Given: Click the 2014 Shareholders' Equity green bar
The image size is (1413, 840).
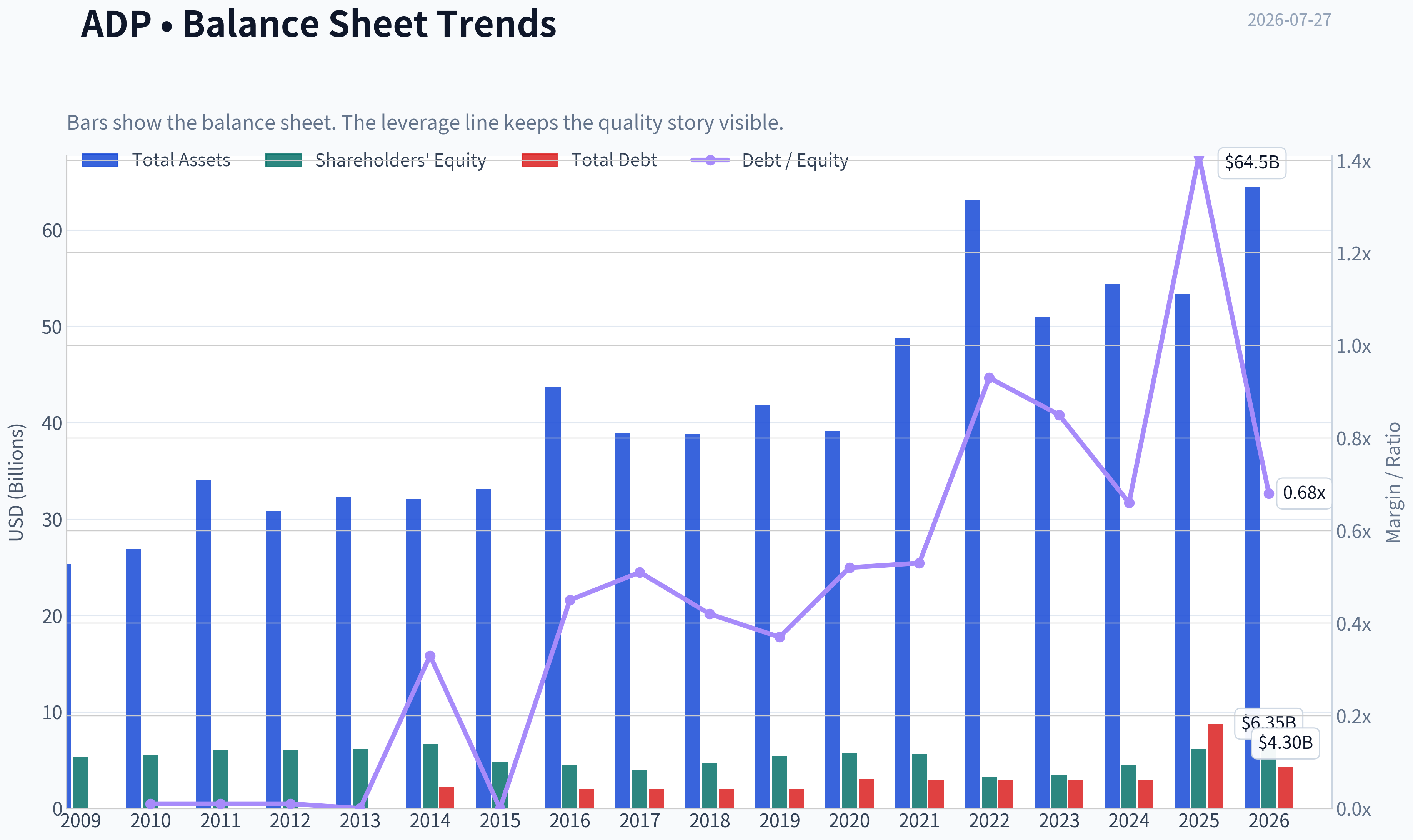Looking at the screenshot, I should (x=430, y=776).
